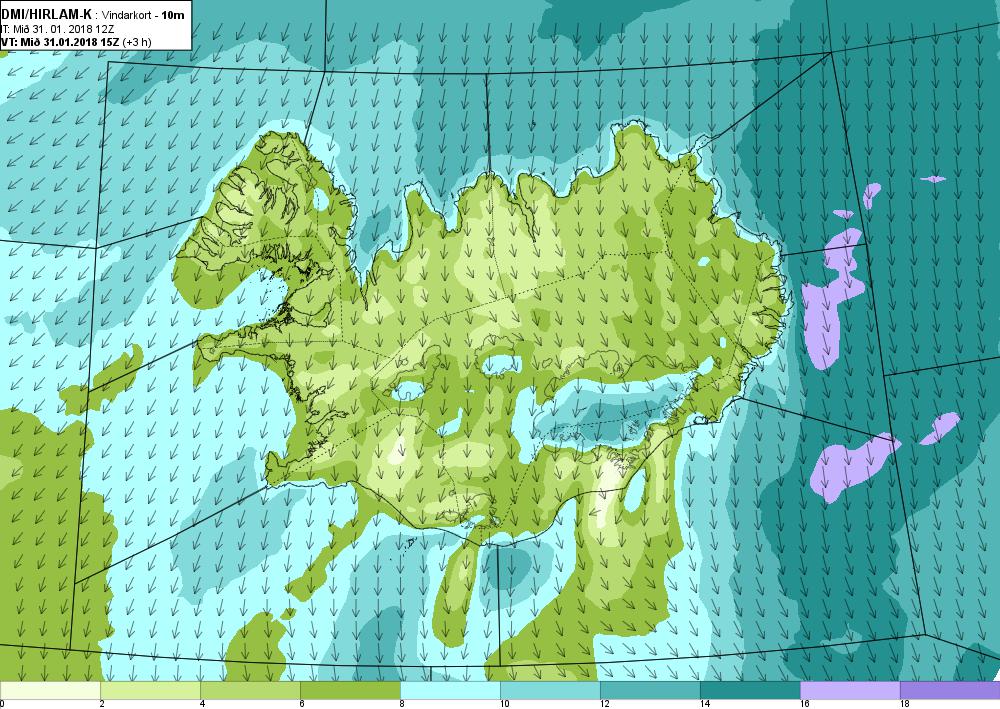The width and height of the screenshot is (1000, 709).
Task: Select the medium green 4–6 legend swatch
Action: tap(250, 690)
